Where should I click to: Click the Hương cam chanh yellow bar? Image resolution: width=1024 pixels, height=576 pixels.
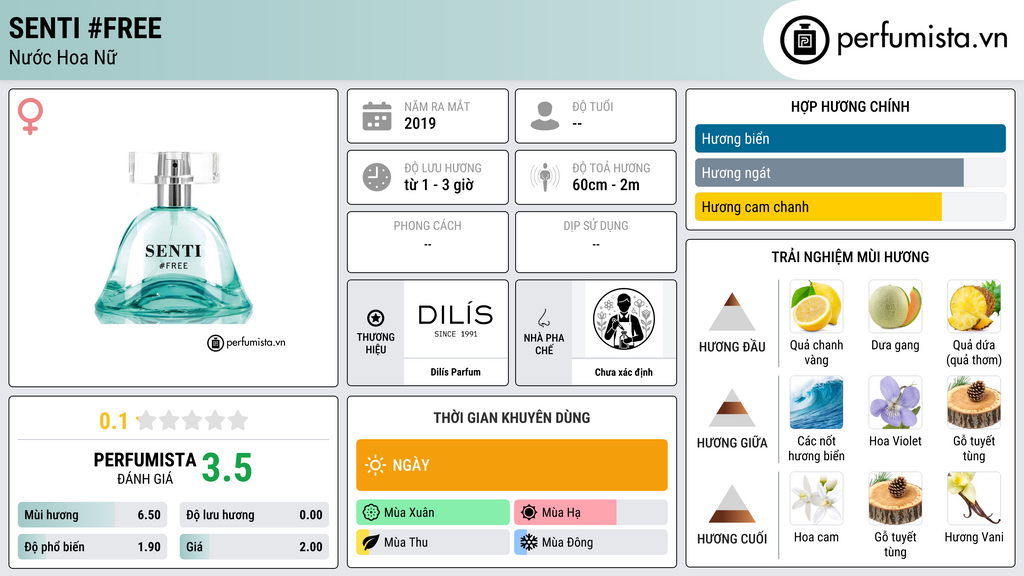point(850,206)
